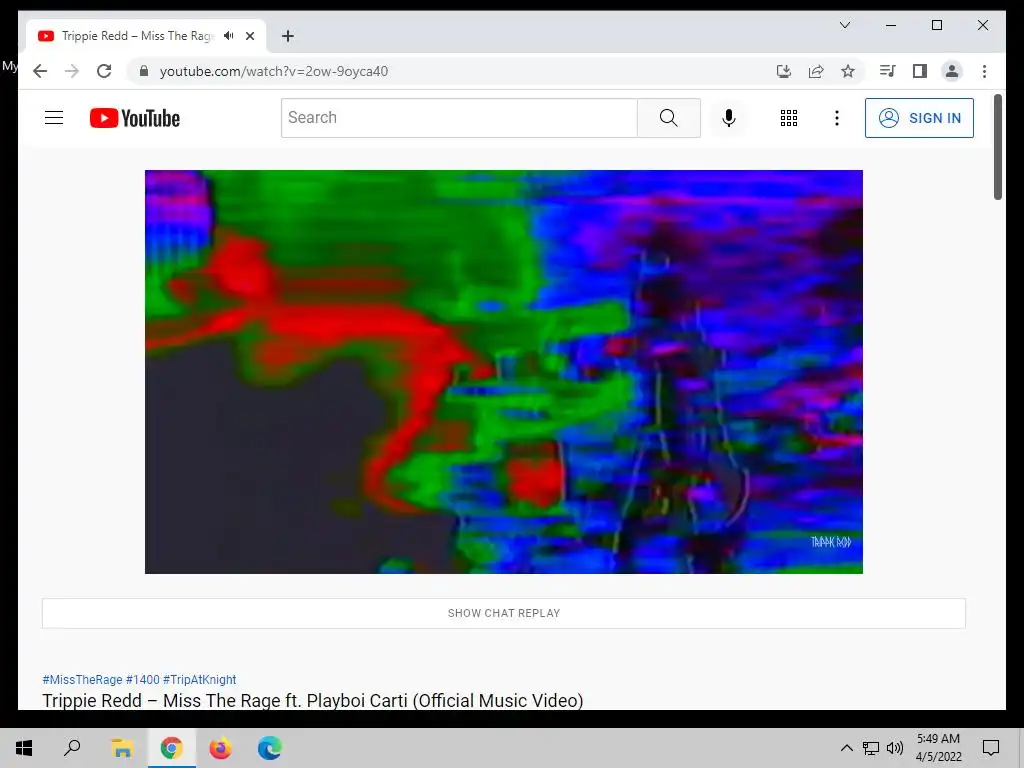Bookmark this tab with star
The image size is (1024, 768).
point(848,71)
